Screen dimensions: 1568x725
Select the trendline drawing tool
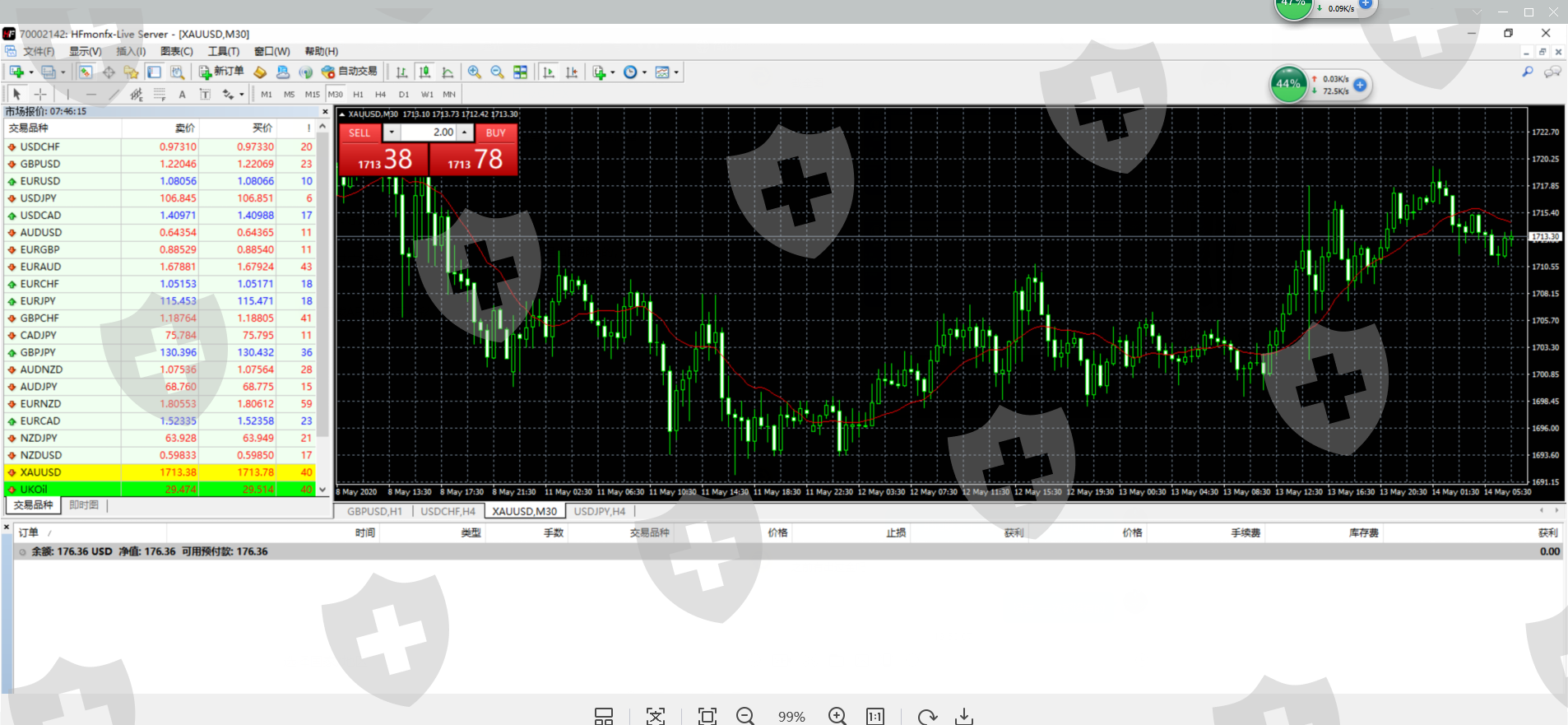tap(114, 95)
